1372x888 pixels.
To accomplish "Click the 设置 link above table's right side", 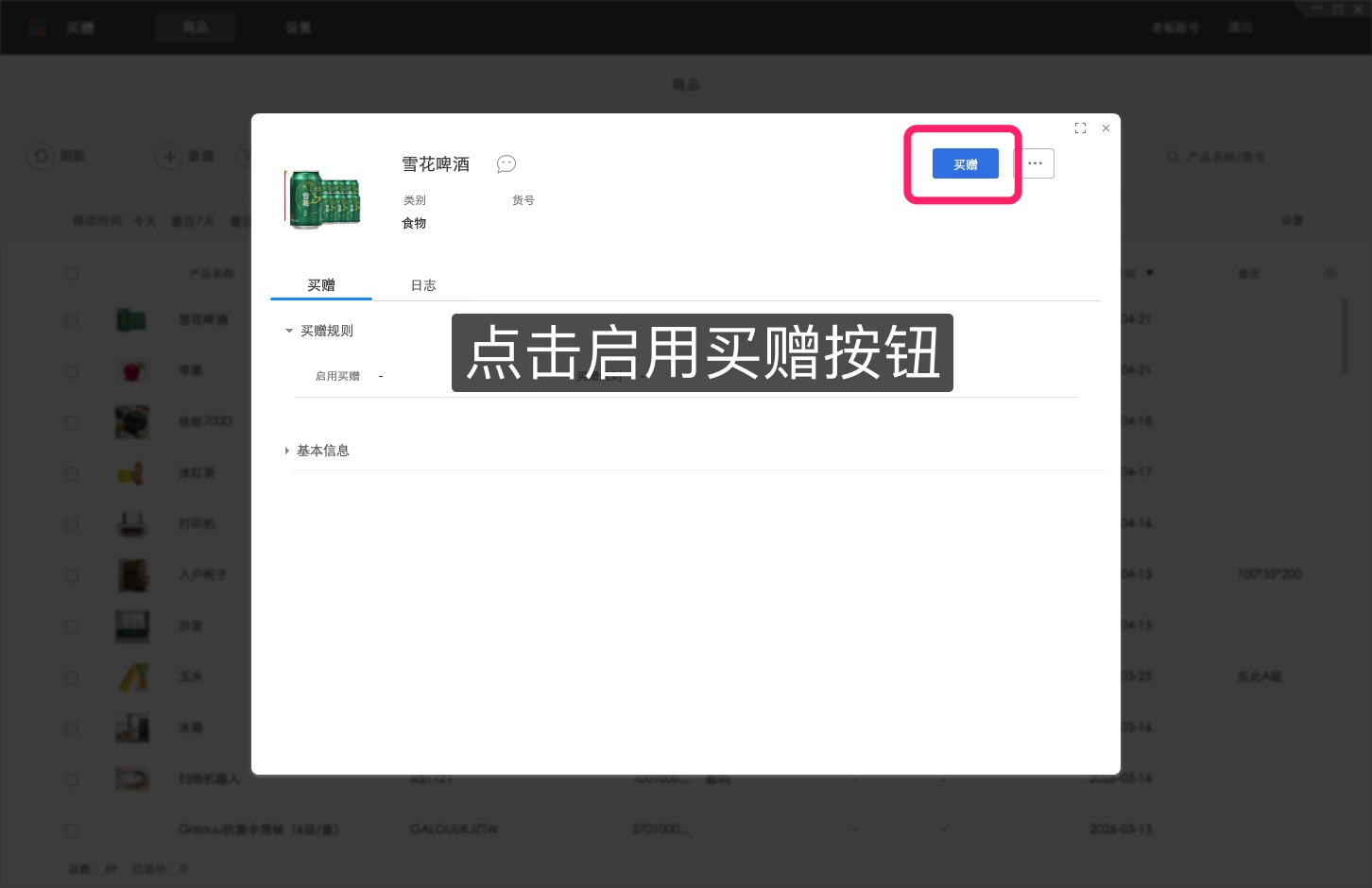I will [1293, 220].
